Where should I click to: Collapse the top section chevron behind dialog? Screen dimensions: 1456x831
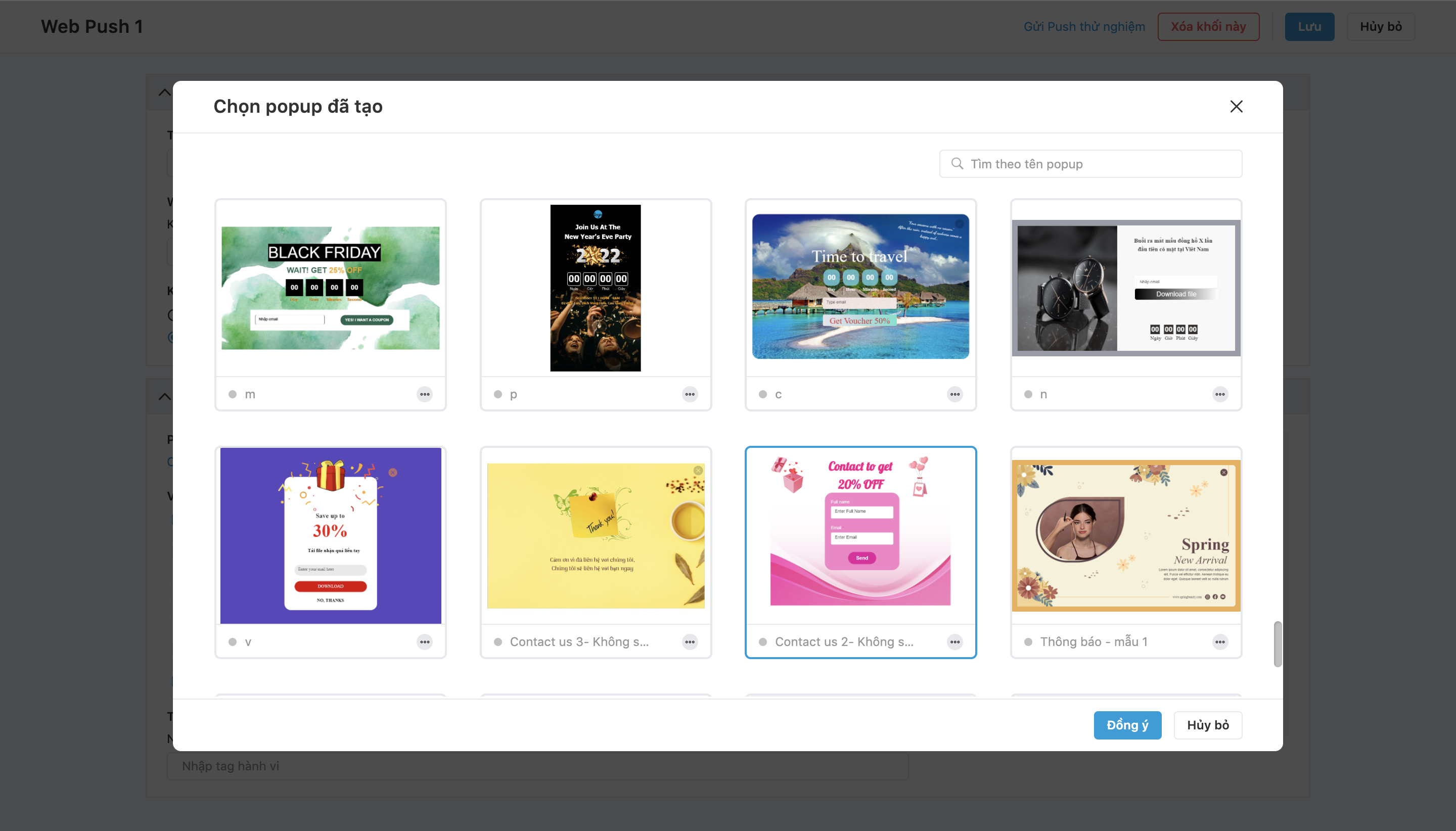164,93
